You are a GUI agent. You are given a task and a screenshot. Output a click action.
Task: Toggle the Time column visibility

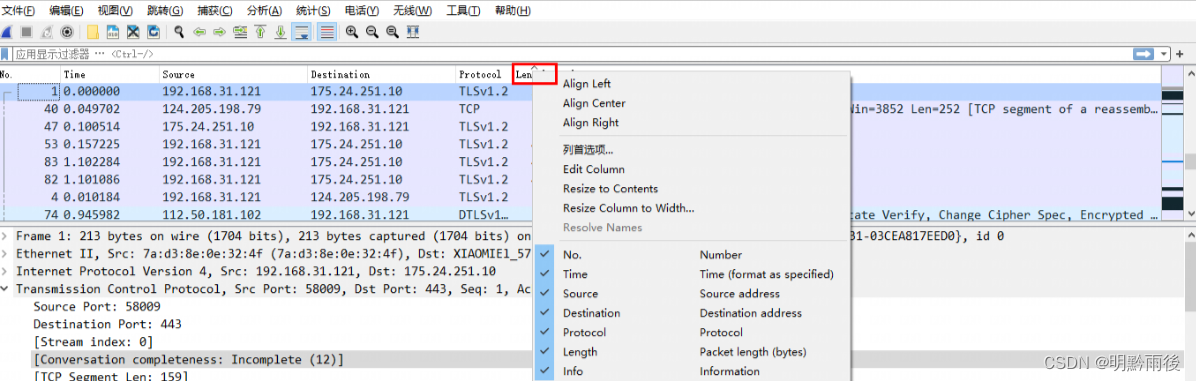[692, 274]
